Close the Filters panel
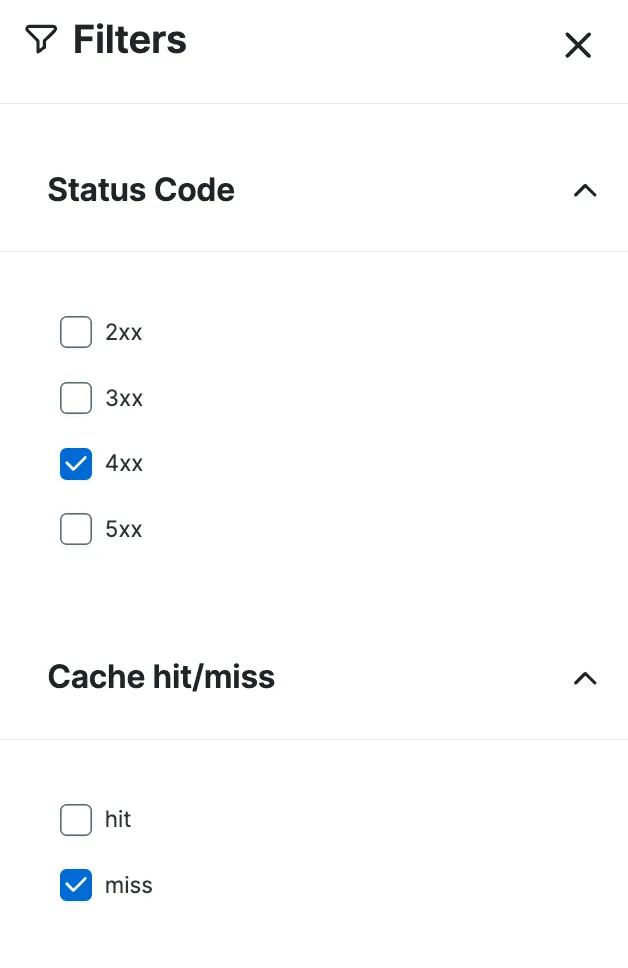Image resolution: width=628 pixels, height=968 pixels. tap(578, 45)
